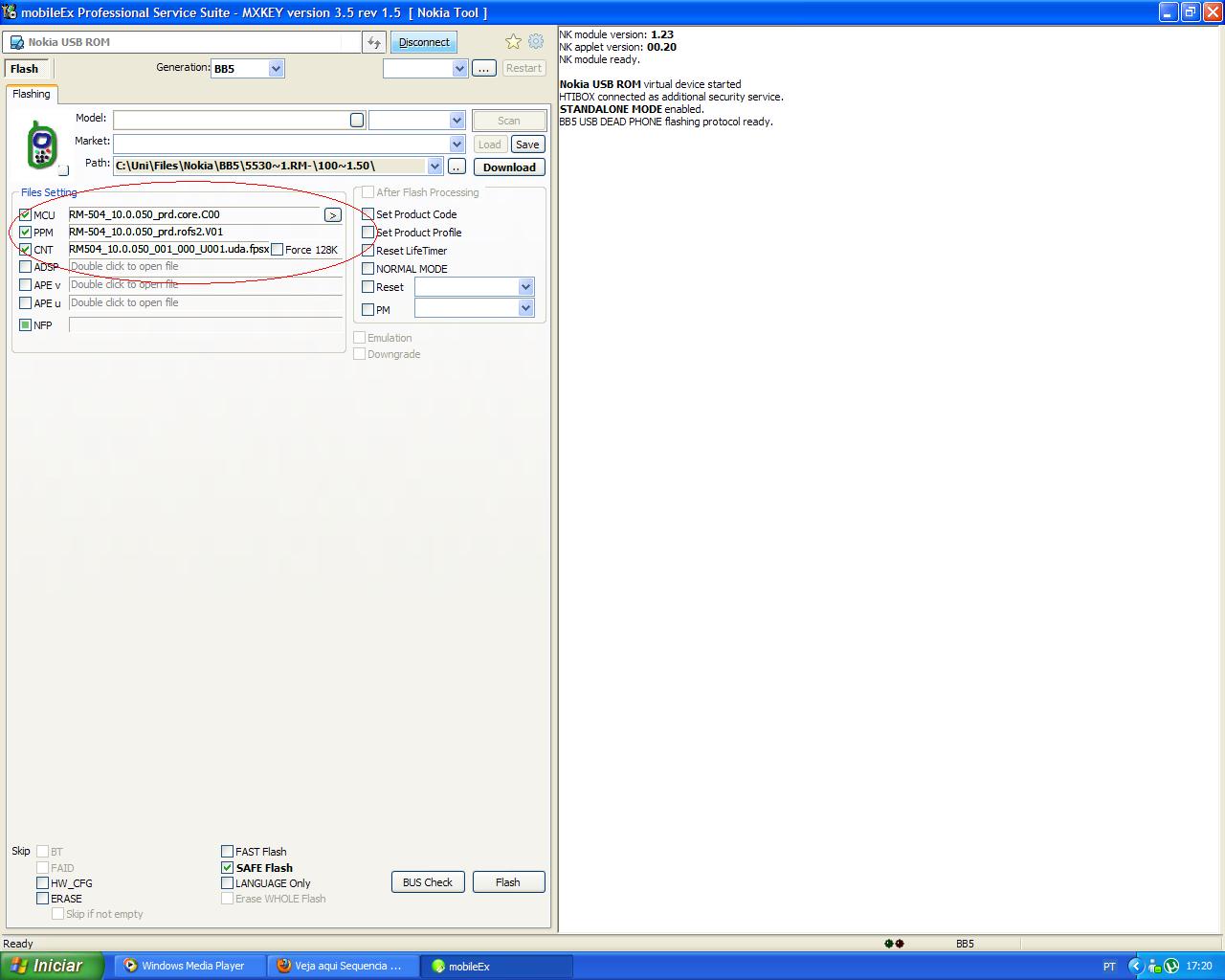
Task: Enable Set Product Profile option
Action: (367, 233)
